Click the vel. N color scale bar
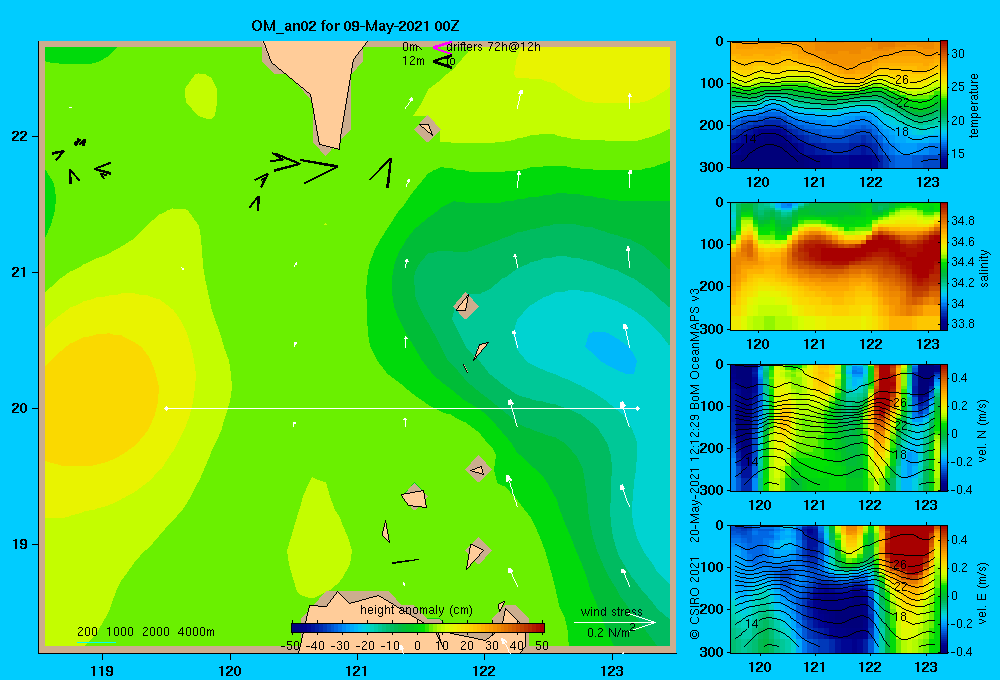This screenshot has width=1000, height=680. point(945,427)
